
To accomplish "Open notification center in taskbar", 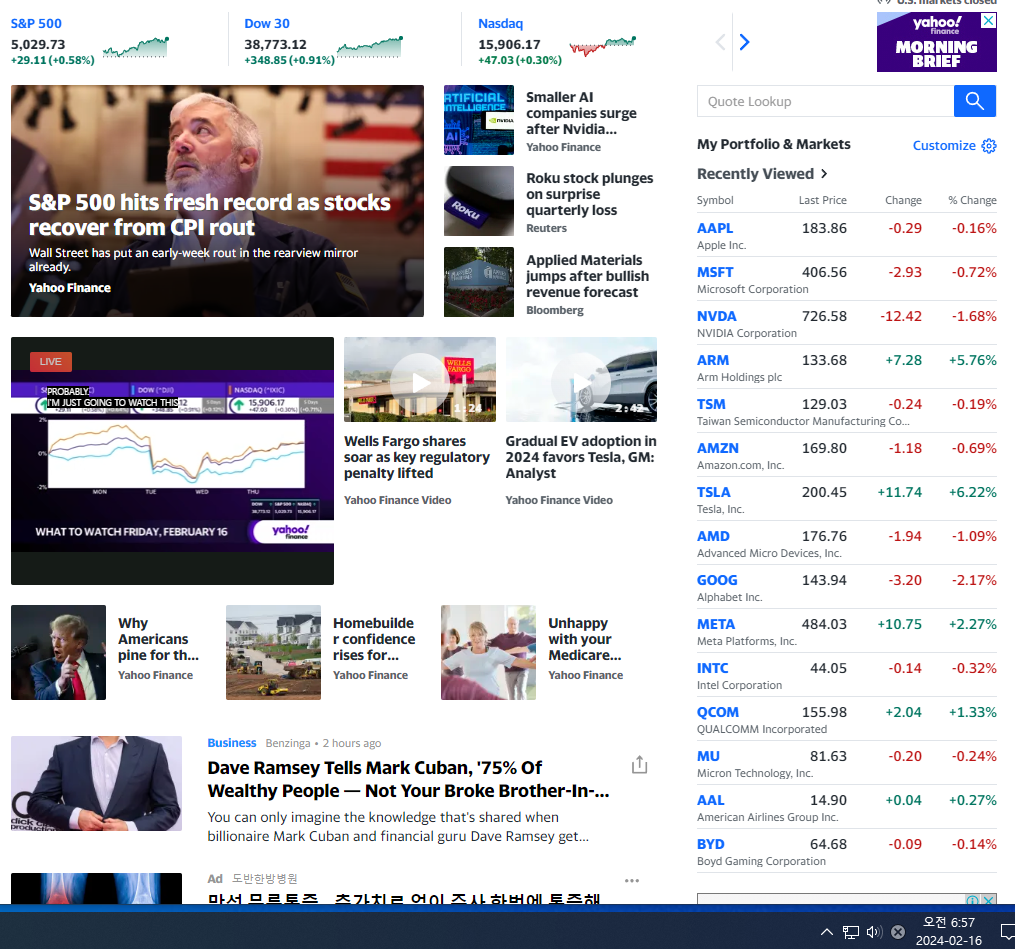I will click(1008, 932).
